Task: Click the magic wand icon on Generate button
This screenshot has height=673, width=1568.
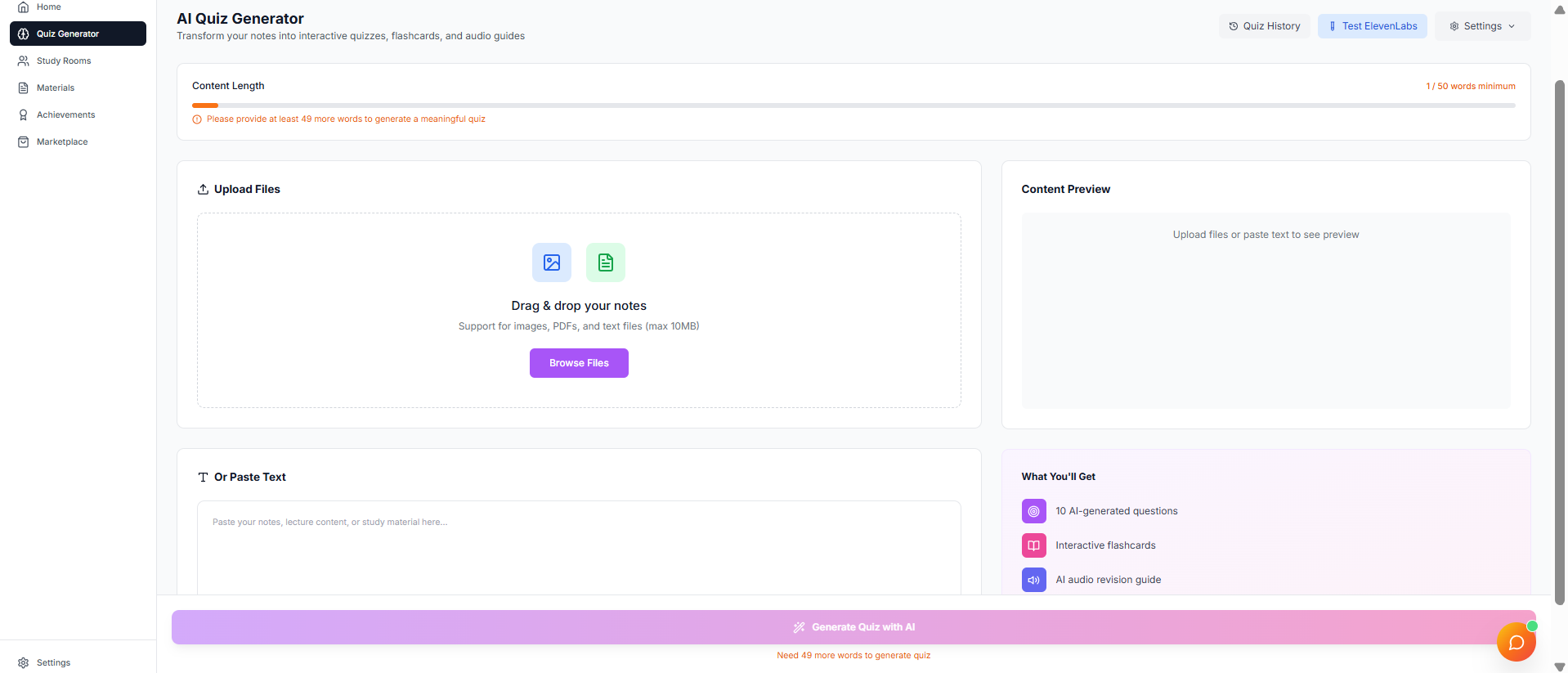Action: pos(799,627)
